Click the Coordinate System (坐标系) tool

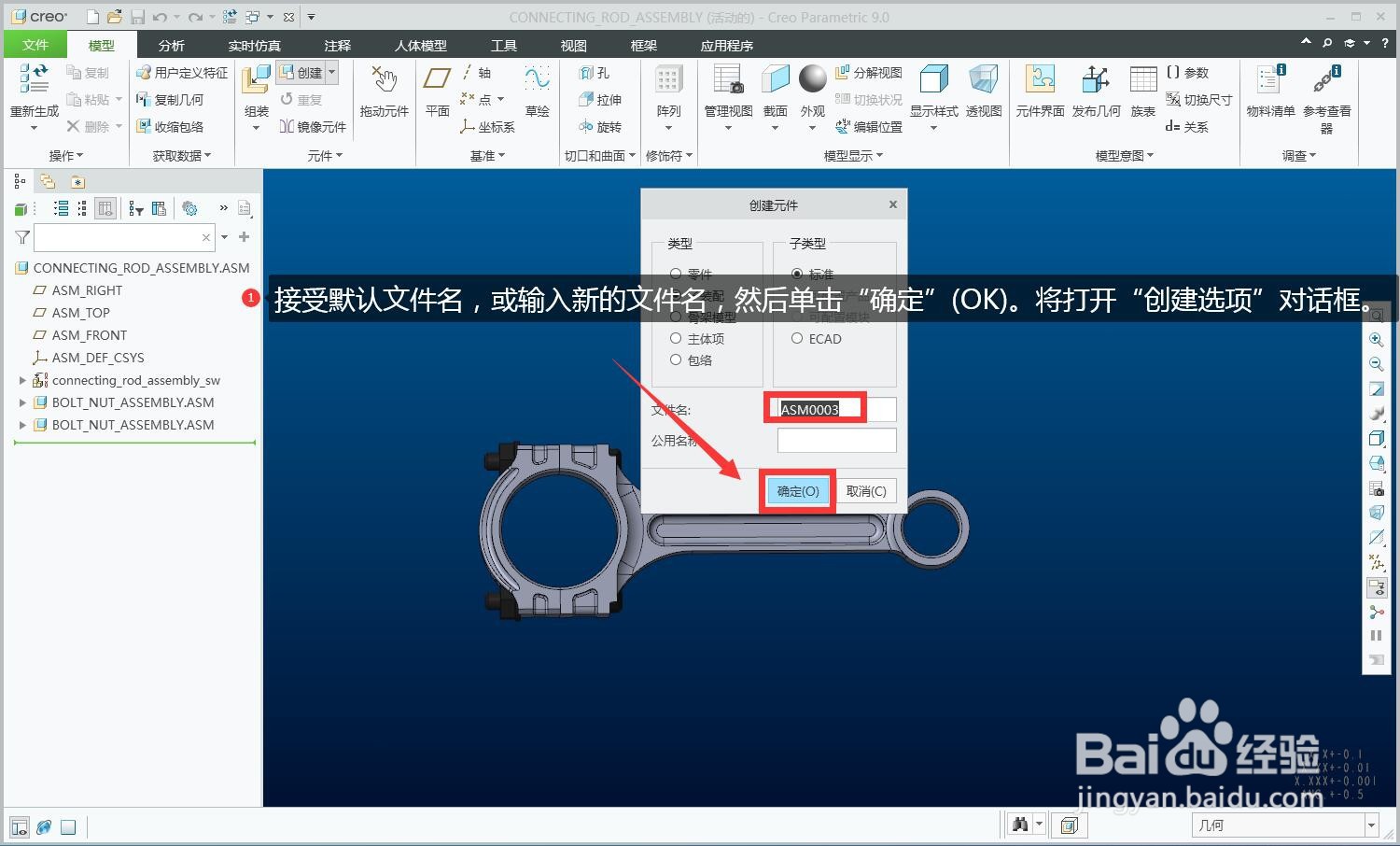487,127
